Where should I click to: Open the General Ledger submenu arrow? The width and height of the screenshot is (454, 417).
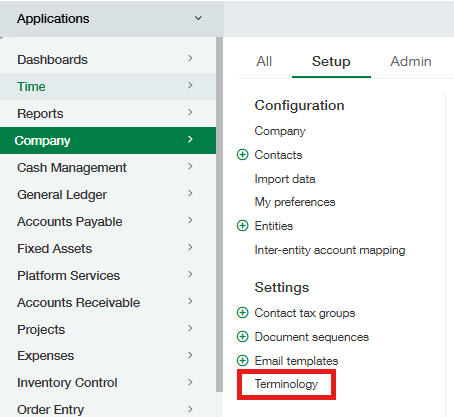click(190, 193)
